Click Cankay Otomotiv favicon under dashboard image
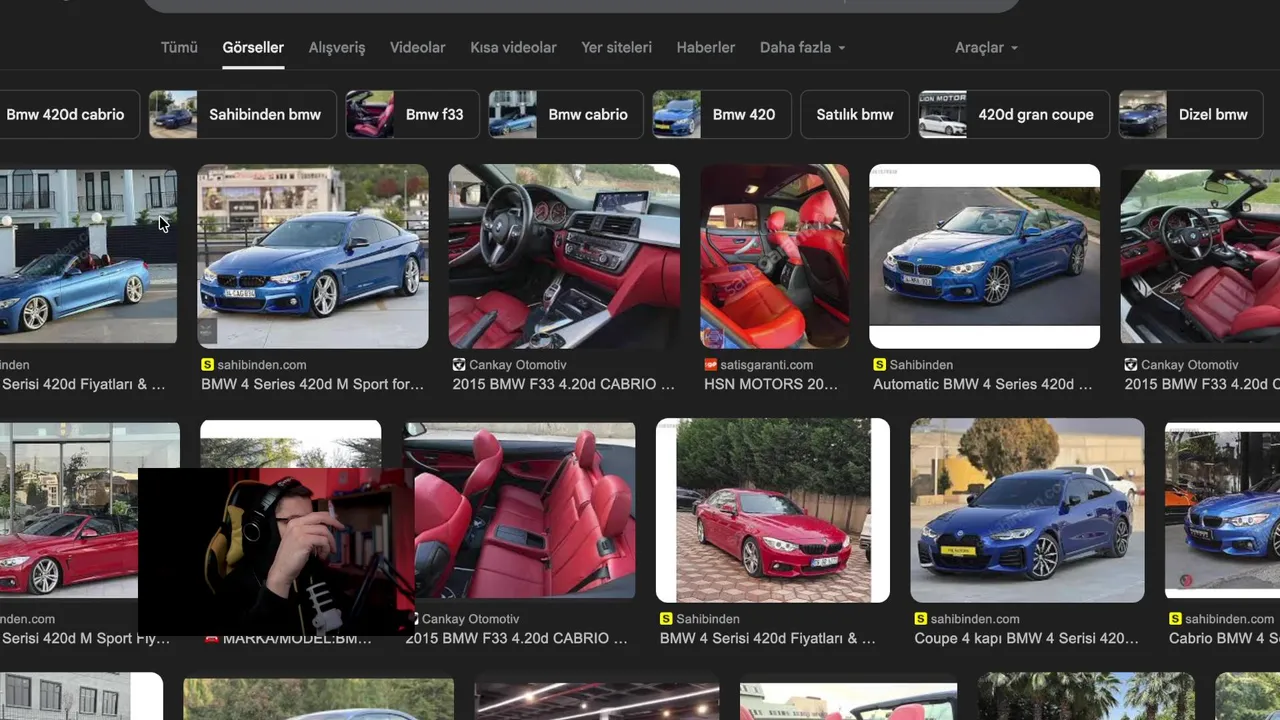 (459, 365)
